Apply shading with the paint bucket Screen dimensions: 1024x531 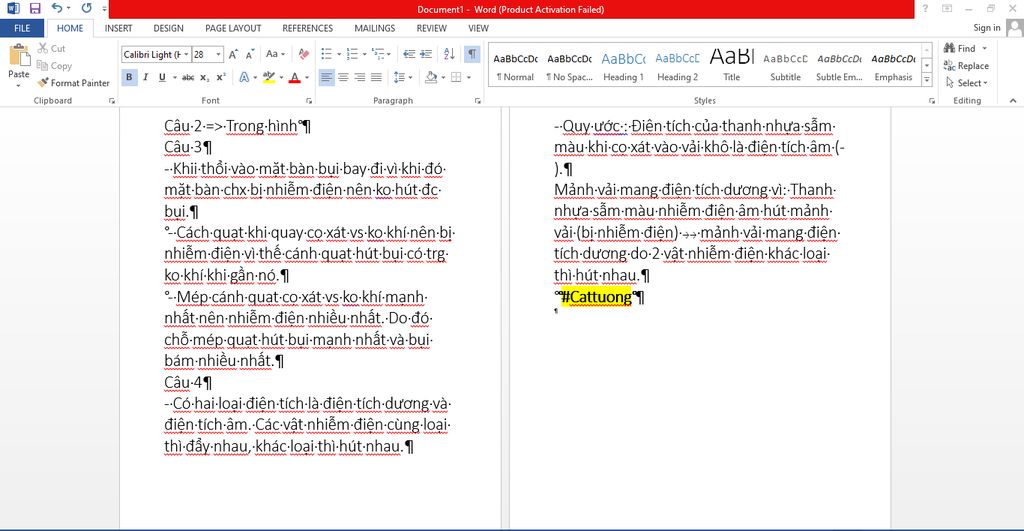click(x=431, y=77)
